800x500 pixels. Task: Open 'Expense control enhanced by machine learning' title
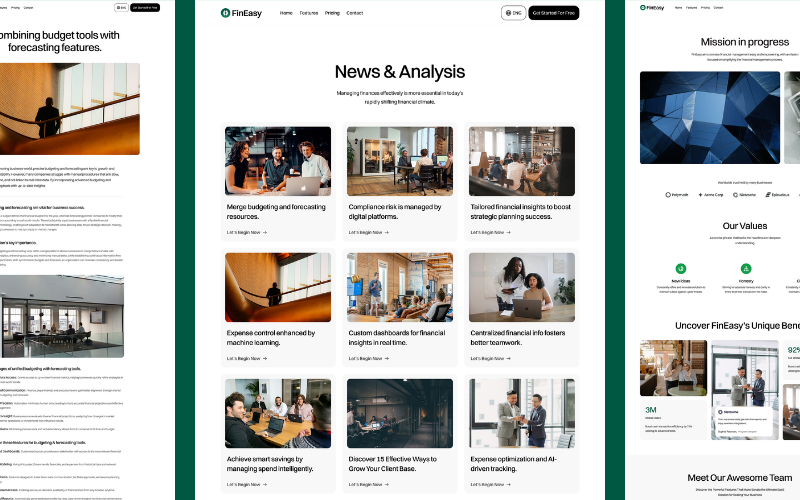coord(271,338)
